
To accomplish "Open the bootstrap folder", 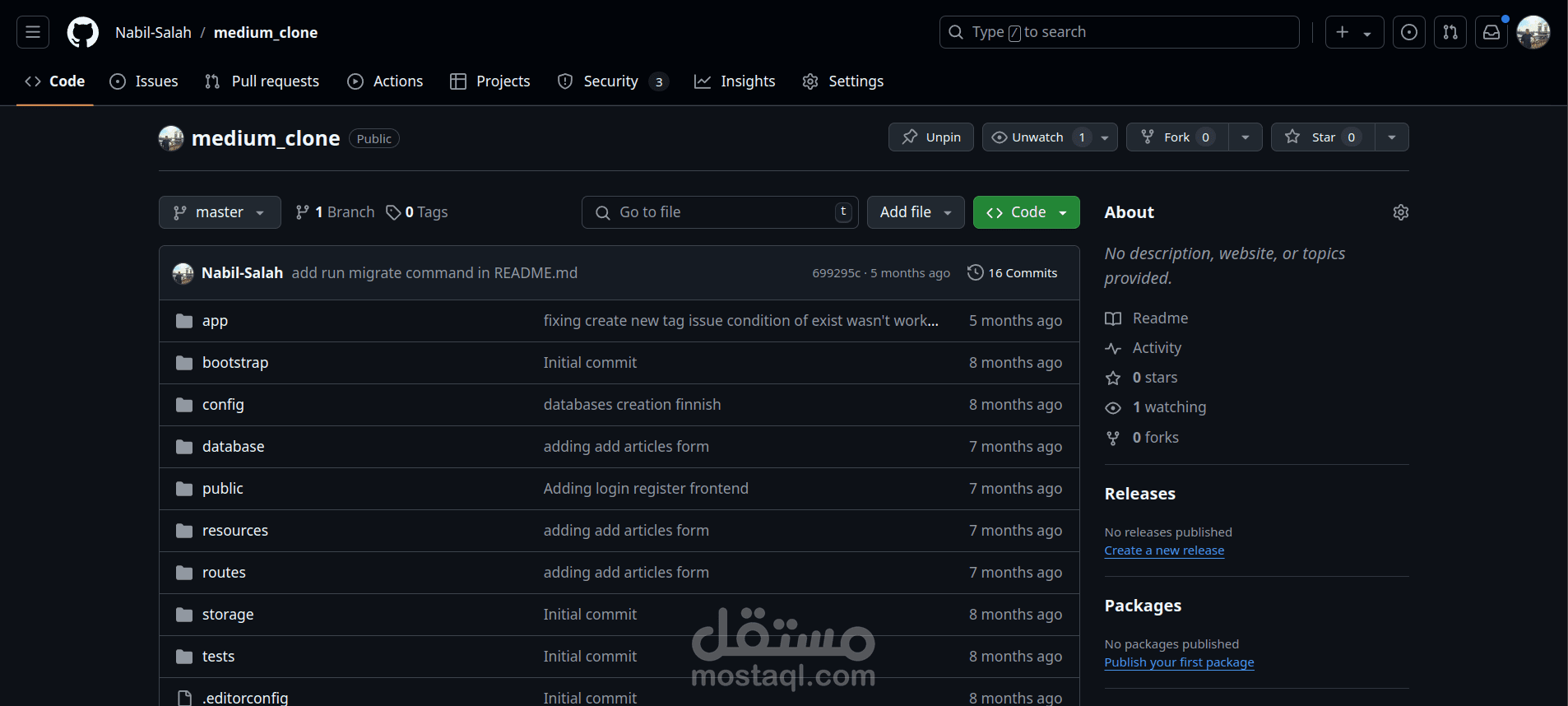I will [x=235, y=363].
